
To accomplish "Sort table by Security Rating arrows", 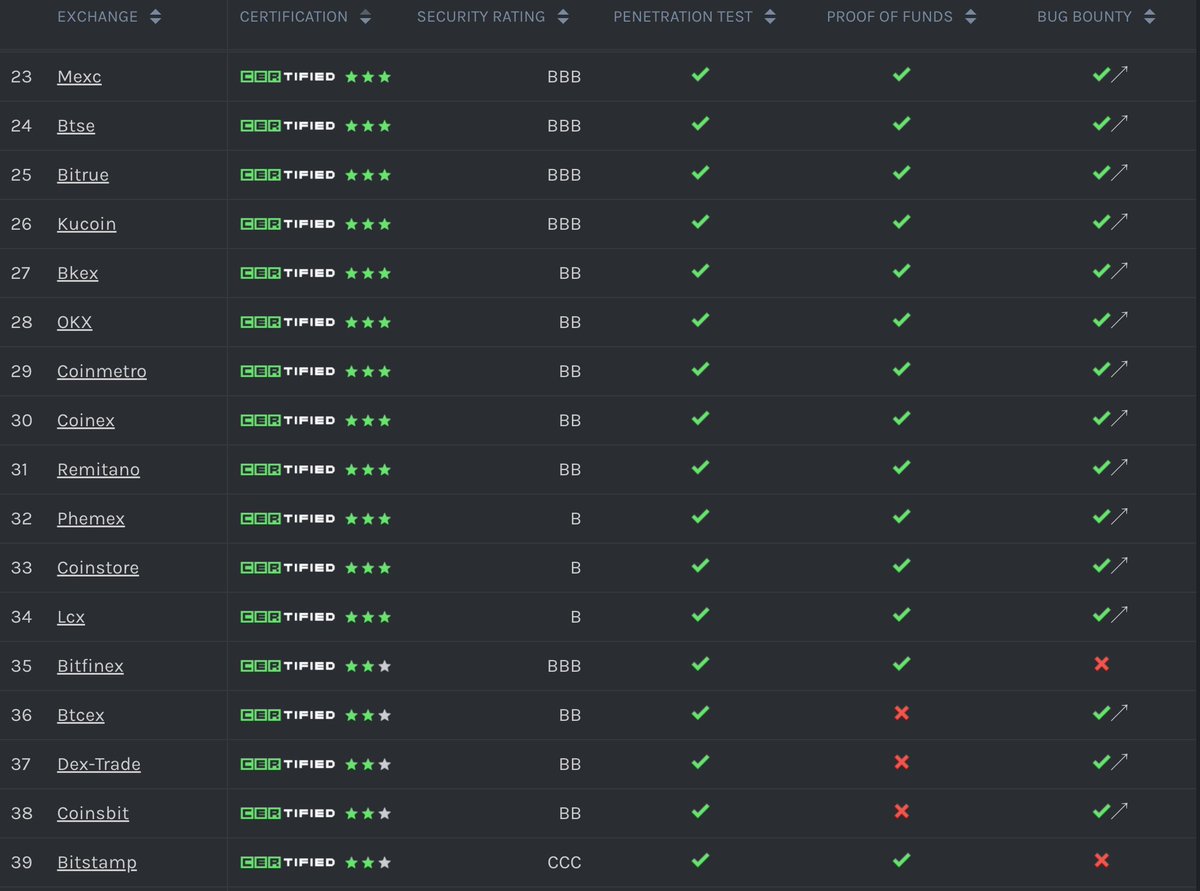I will [563, 17].
